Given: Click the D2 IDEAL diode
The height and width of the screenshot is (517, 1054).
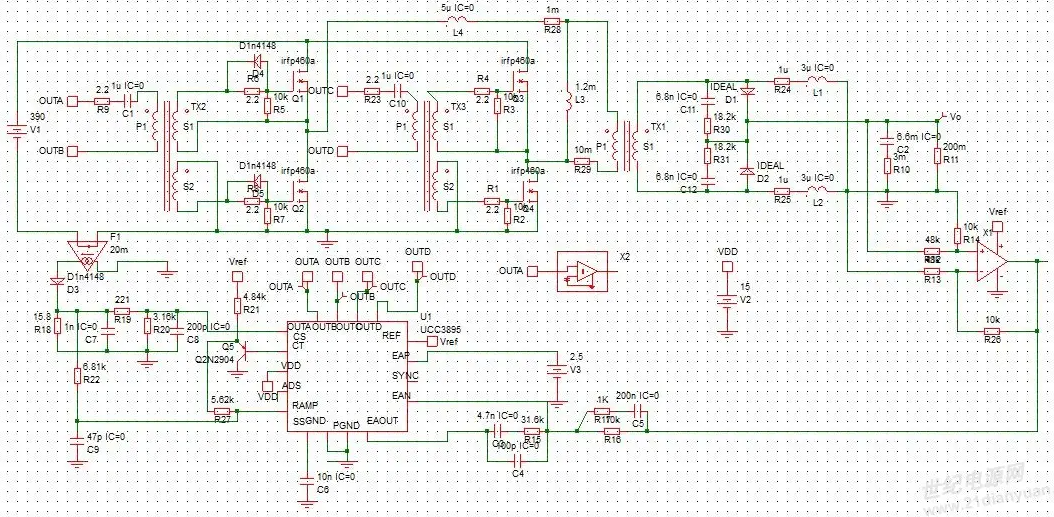Looking at the screenshot, I should click(x=745, y=172).
